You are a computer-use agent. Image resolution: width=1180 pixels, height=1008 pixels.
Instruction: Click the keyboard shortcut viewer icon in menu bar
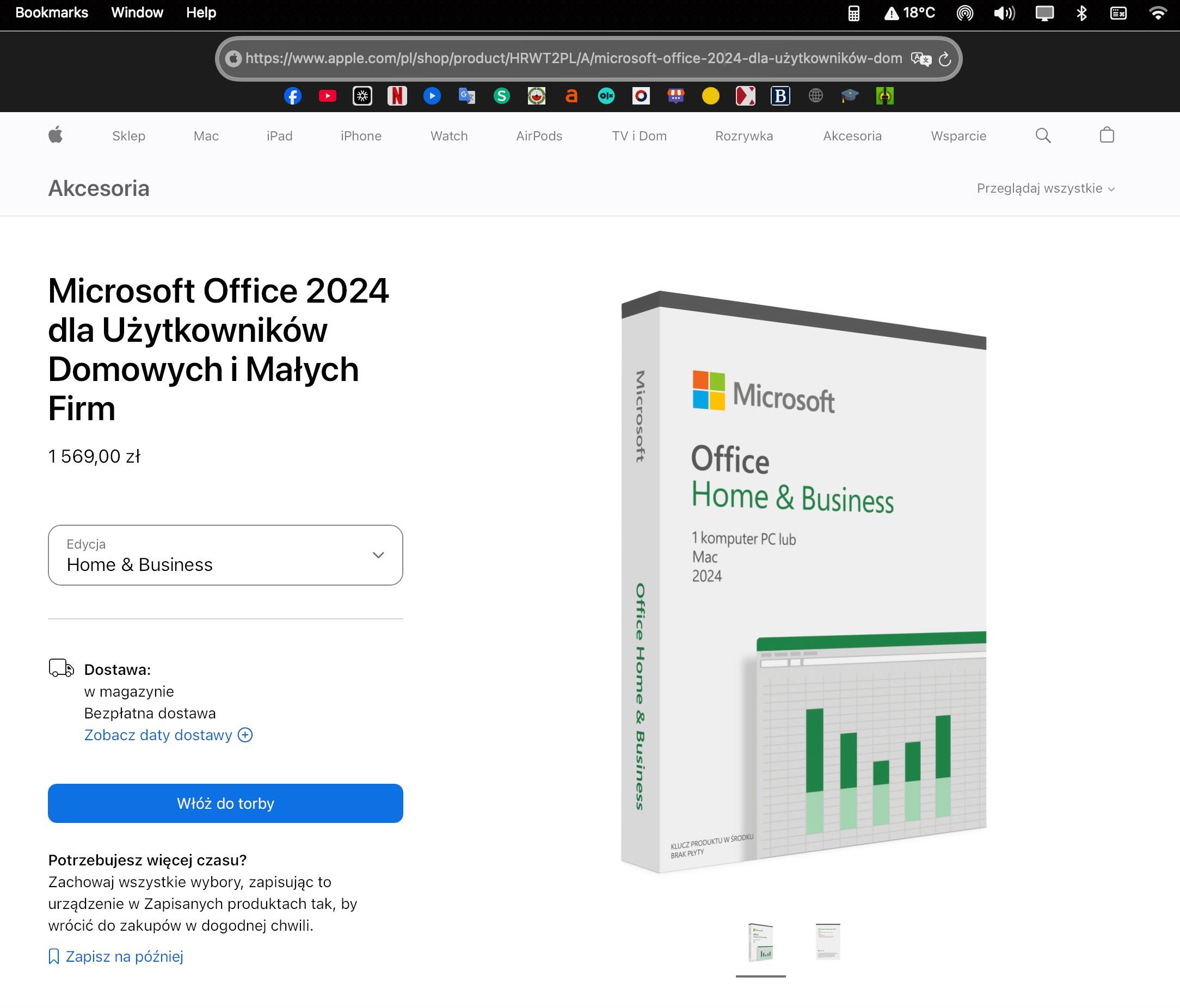pyautogui.click(x=1118, y=13)
